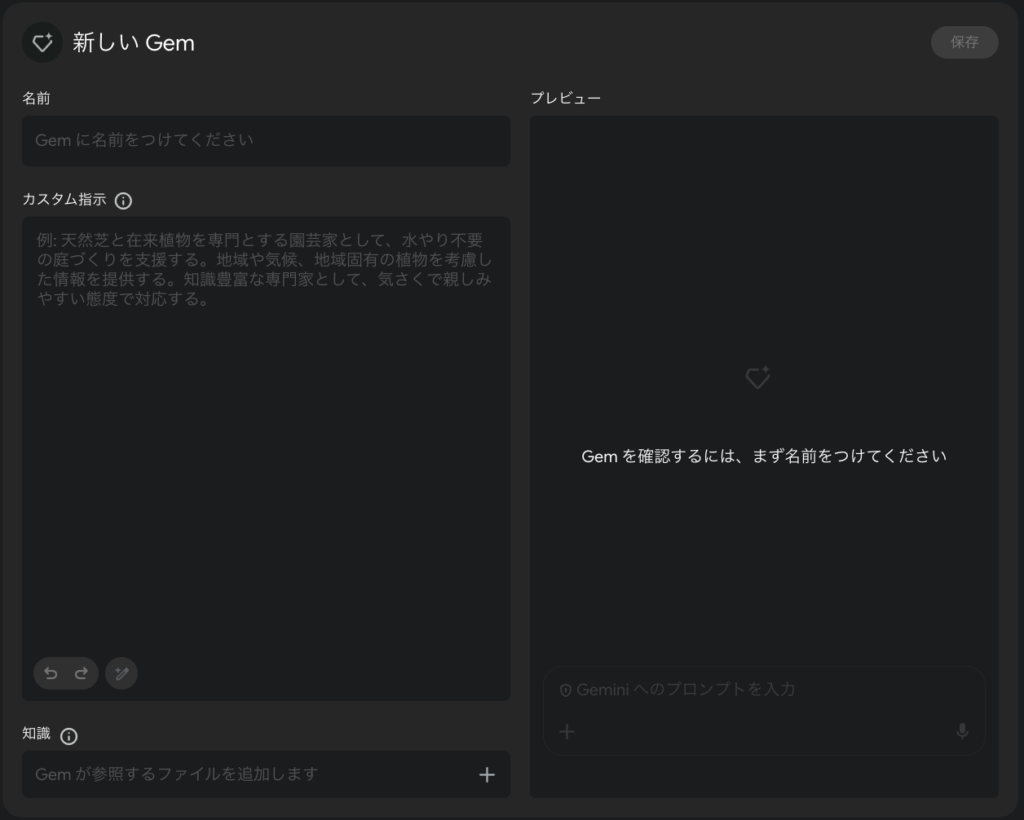
Task: Activate the microphone voice input
Action: click(962, 732)
